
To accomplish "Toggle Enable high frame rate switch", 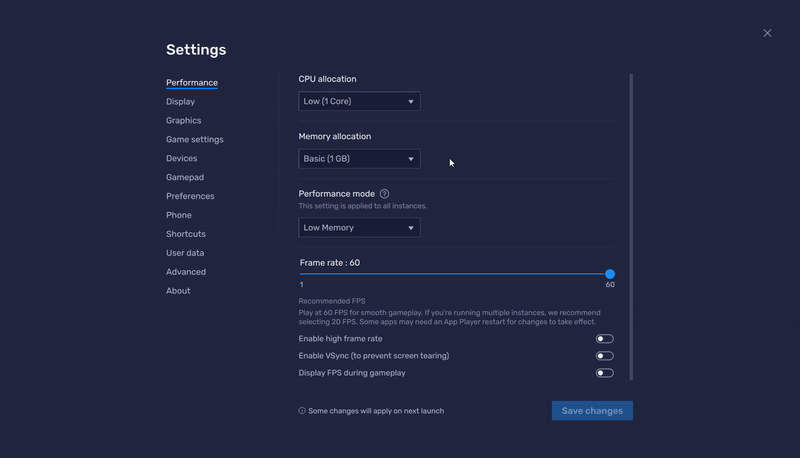I will coord(605,339).
